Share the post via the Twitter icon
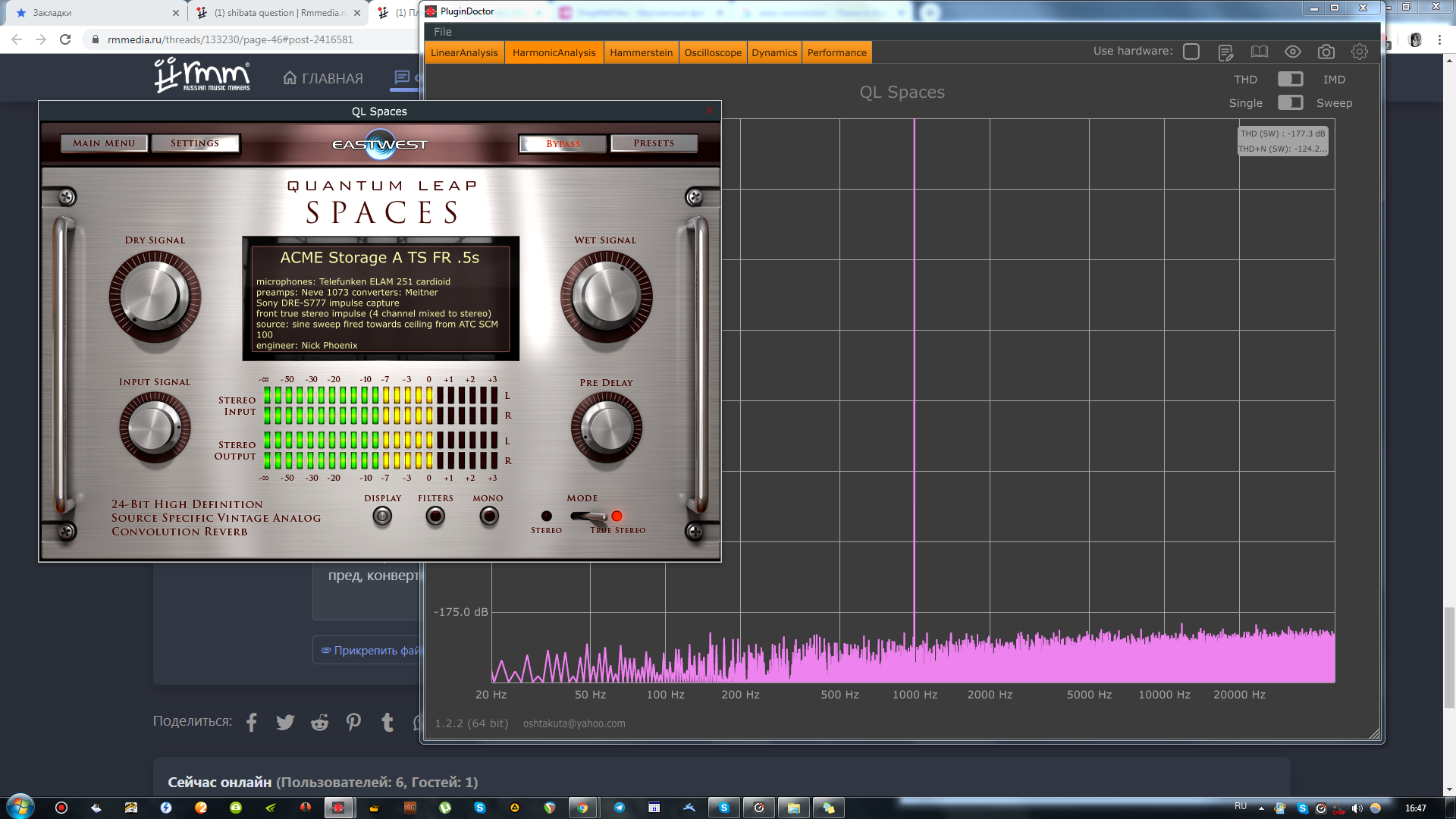Image resolution: width=1456 pixels, height=819 pixels. [x=285, y=722]
